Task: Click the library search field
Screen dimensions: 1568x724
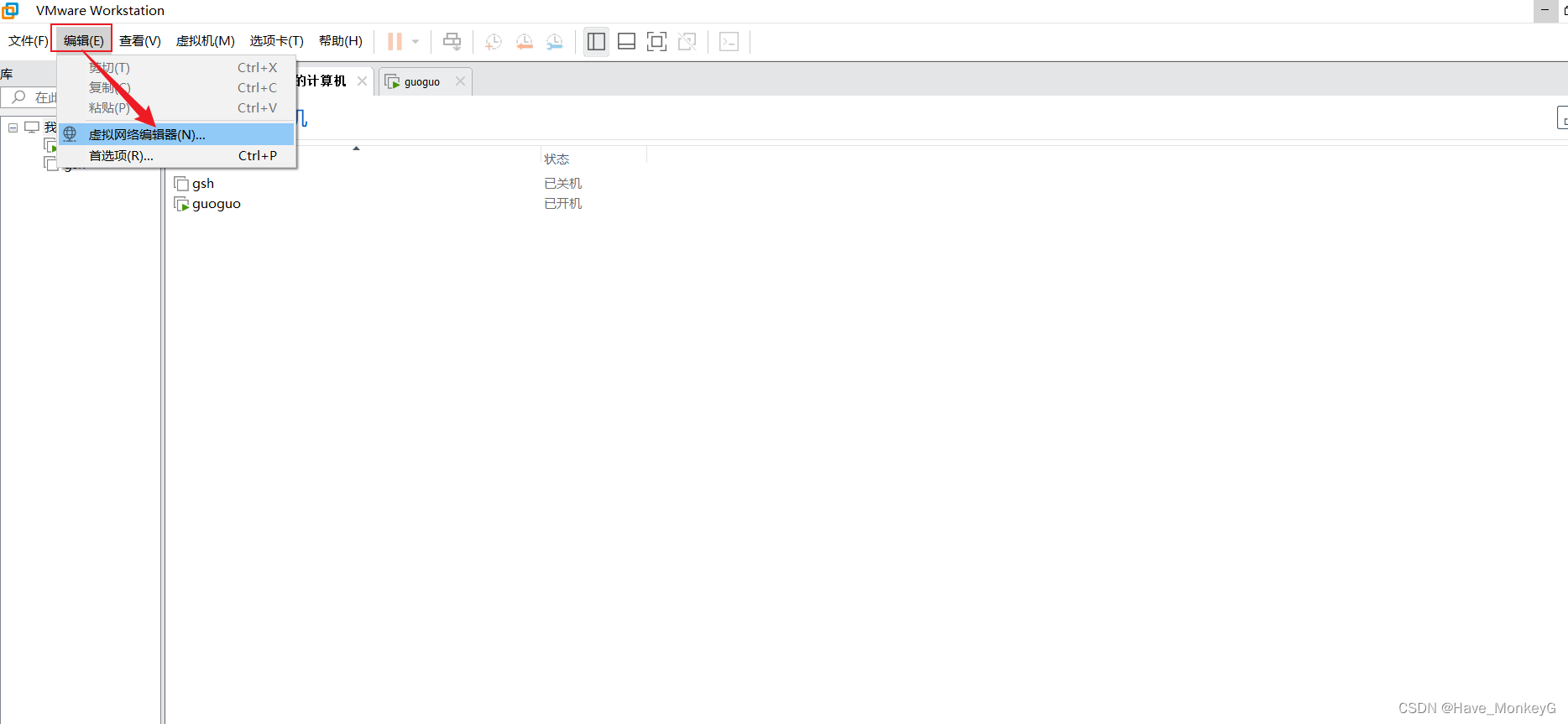Action: 30,97
